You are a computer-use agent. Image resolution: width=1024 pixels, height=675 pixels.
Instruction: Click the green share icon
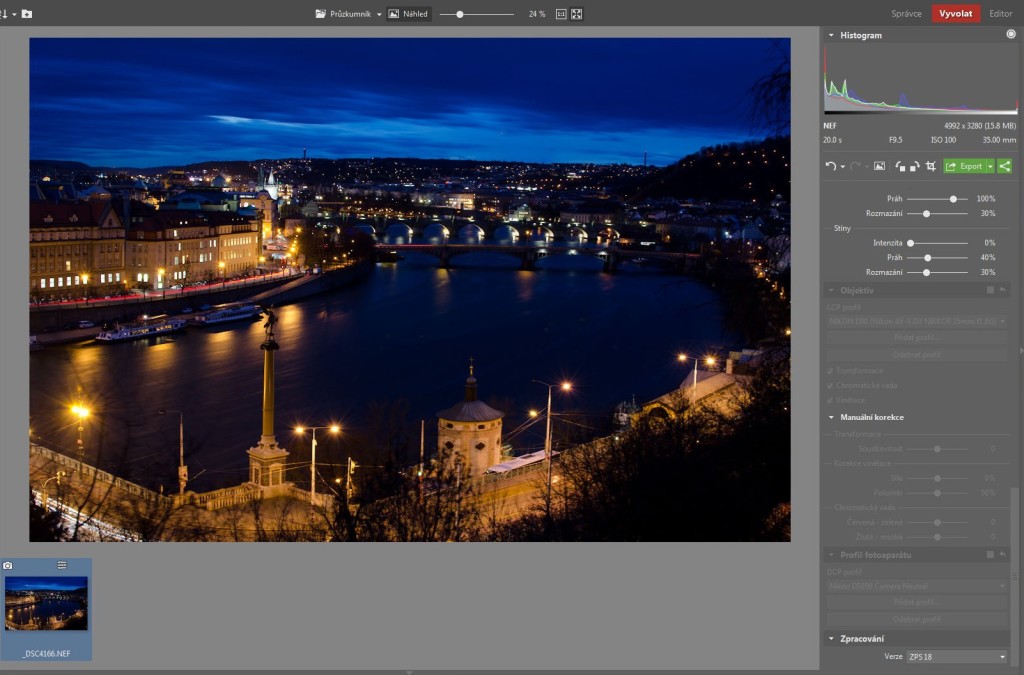point(1004,166)
